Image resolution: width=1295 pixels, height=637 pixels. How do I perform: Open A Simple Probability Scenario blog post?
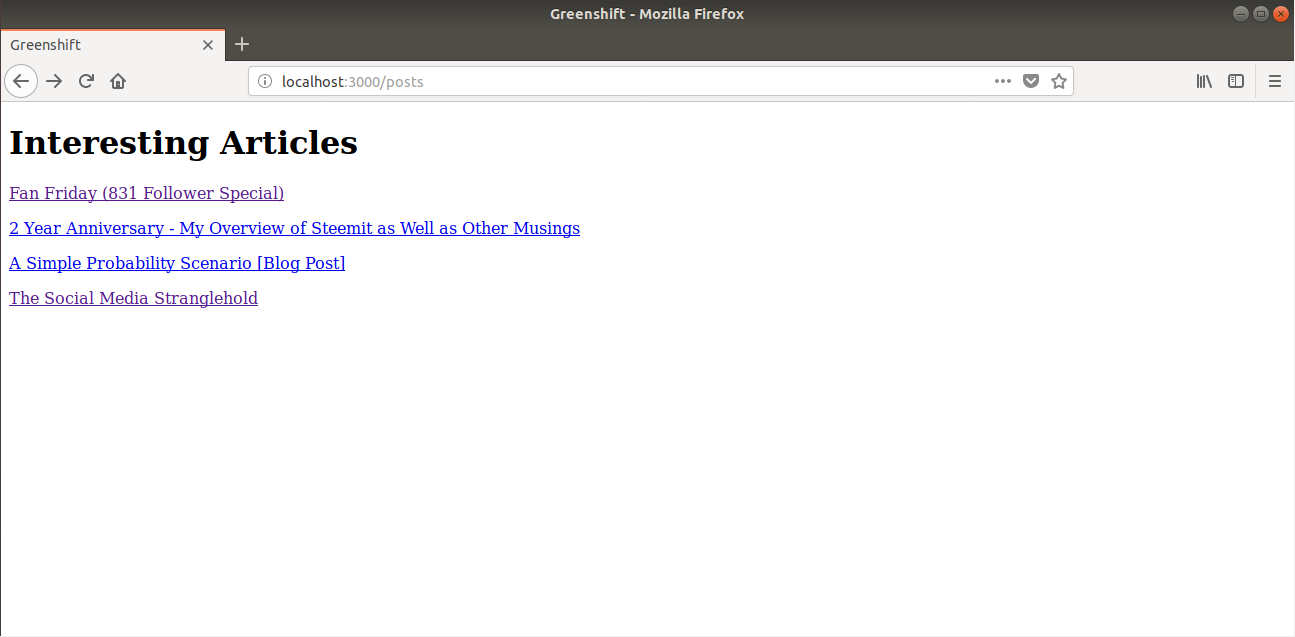177,263
